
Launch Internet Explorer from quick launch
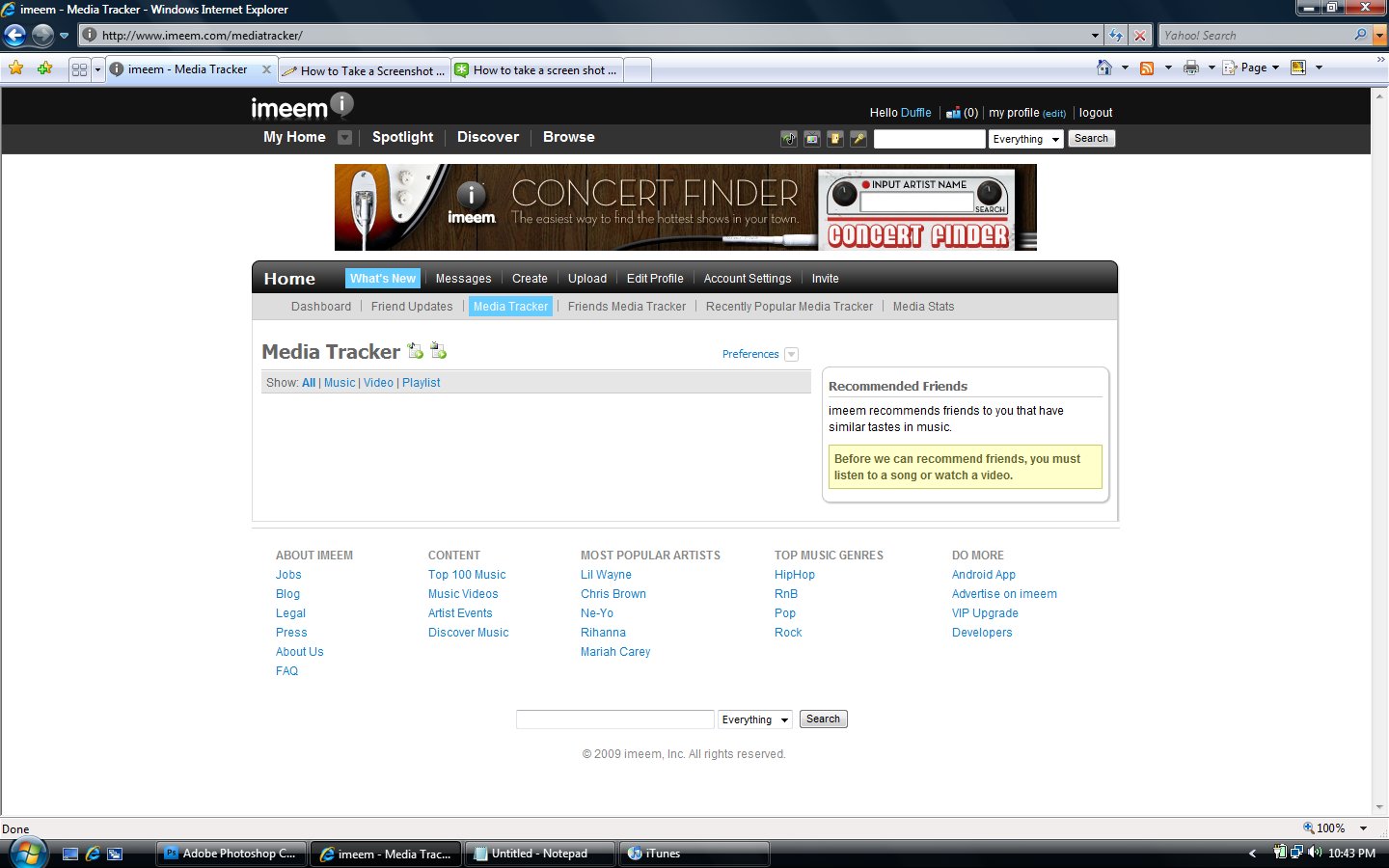point(93,854)
